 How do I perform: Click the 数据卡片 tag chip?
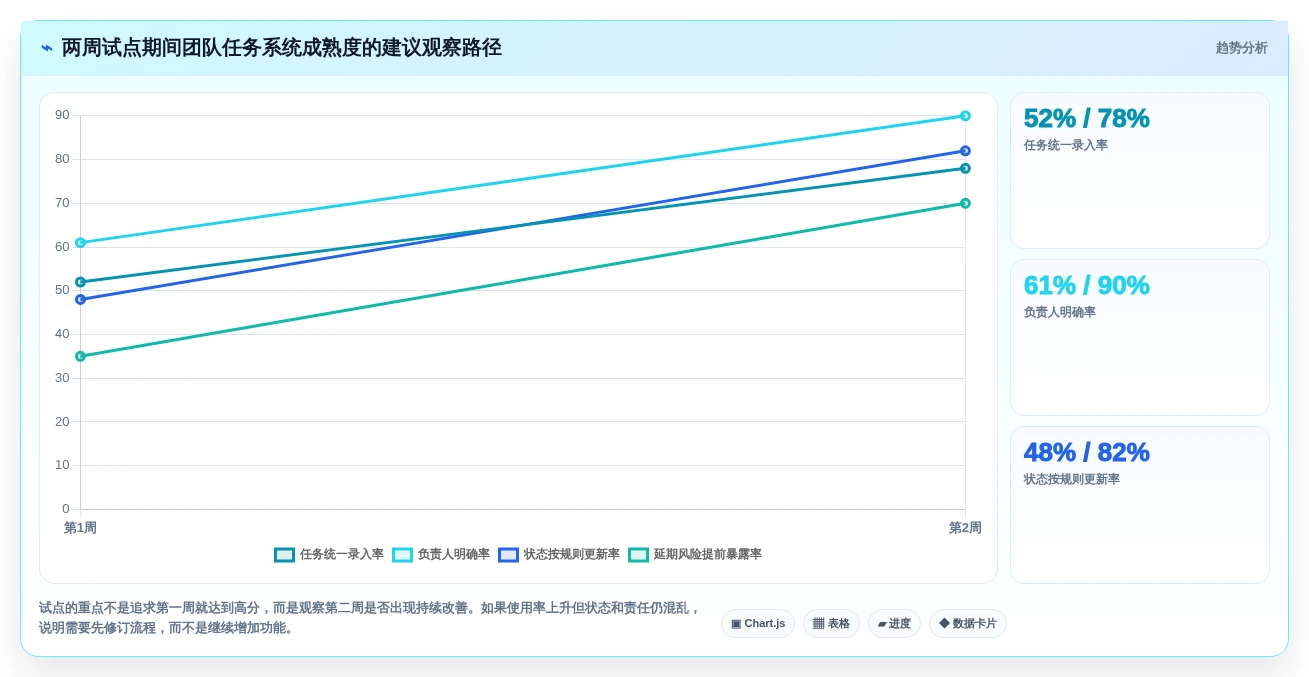click(x=967, y=623)
